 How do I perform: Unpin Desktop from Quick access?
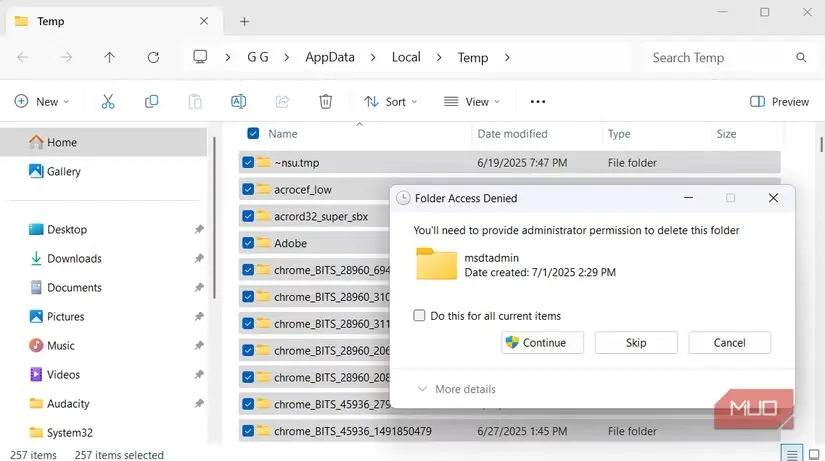tap(199, 229)
